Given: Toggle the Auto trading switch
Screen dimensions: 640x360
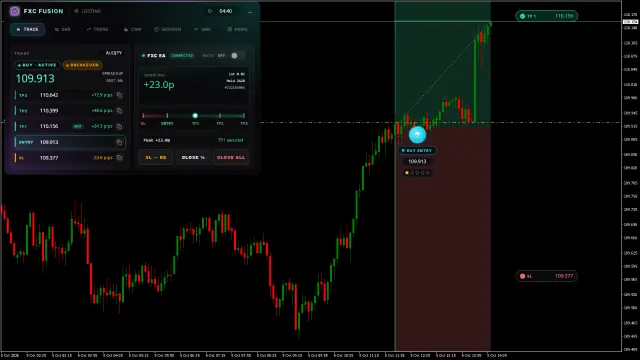Looking at the screenshot, I should point(237,56).
